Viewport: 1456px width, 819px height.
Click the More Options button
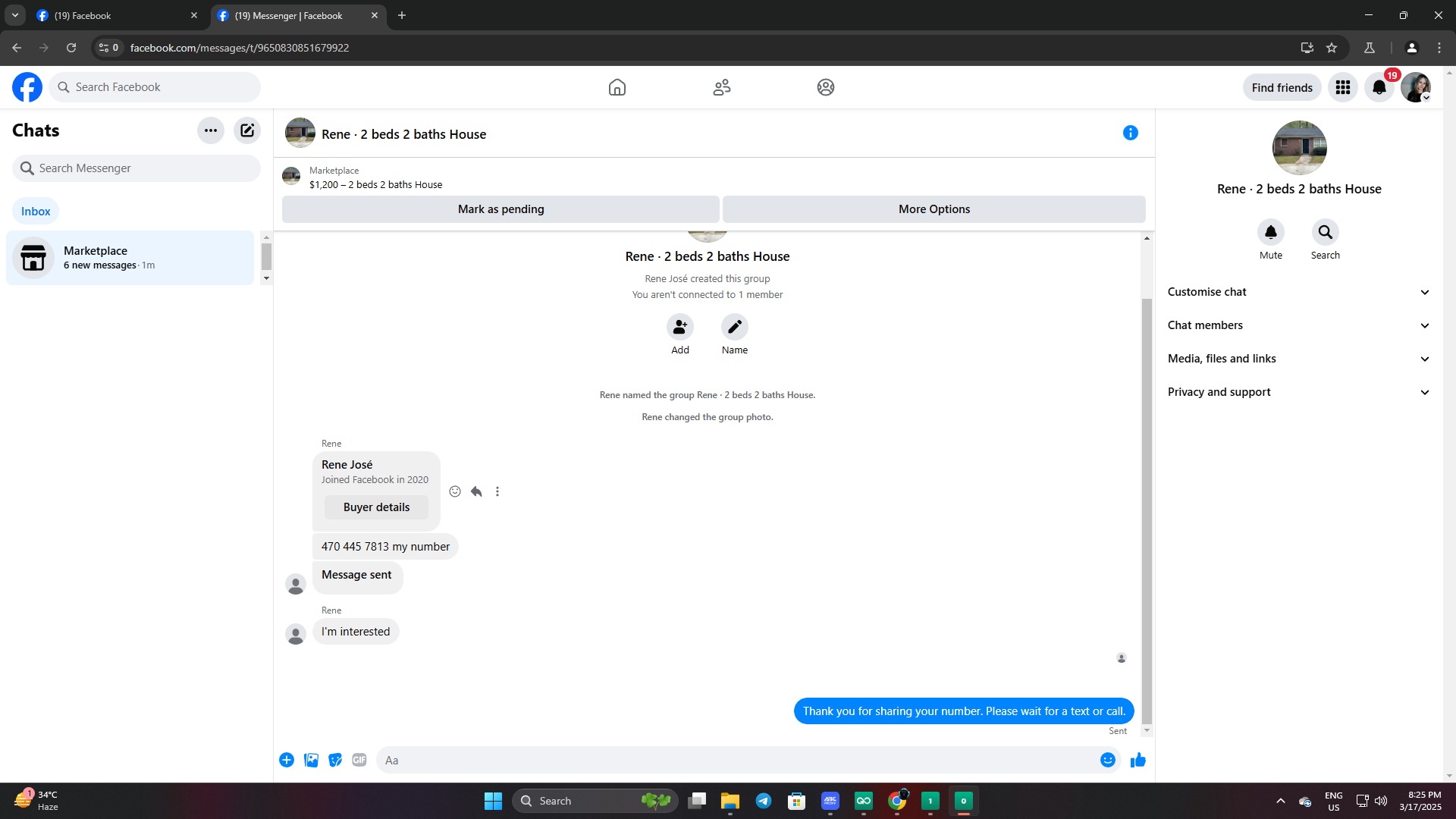(934, 209)
